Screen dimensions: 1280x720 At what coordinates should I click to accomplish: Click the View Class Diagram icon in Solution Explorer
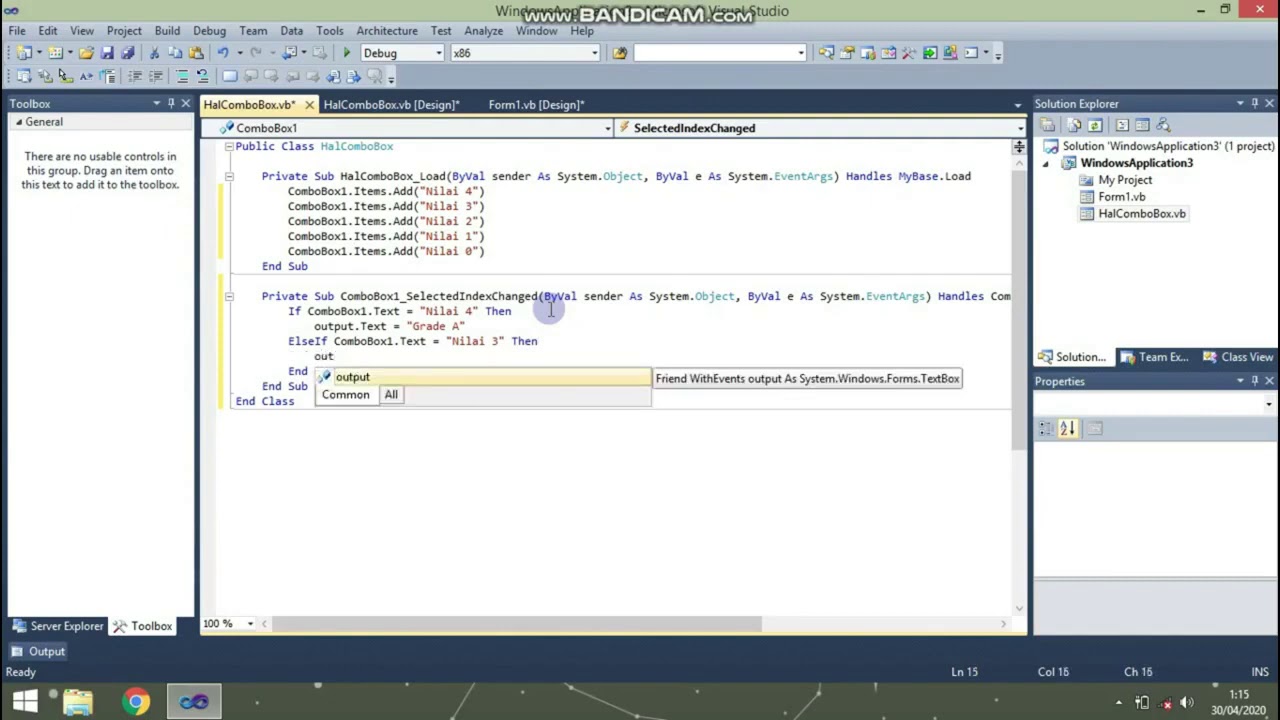point(1163,125)
